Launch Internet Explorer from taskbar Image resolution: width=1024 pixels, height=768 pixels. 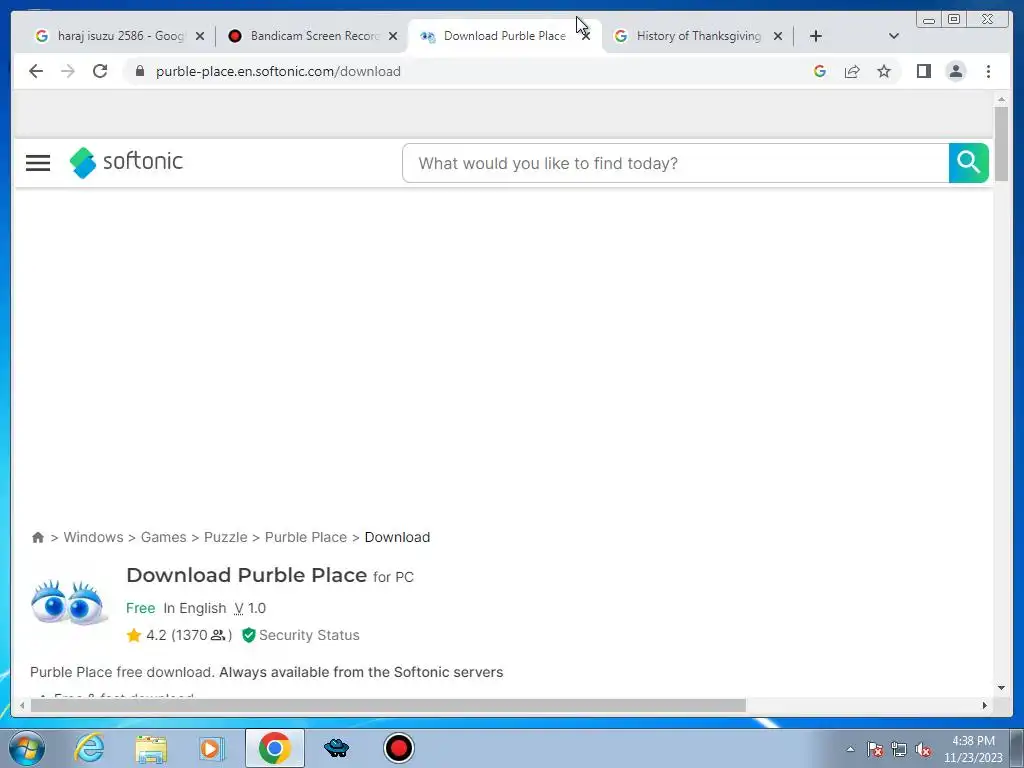click(89, 748)
